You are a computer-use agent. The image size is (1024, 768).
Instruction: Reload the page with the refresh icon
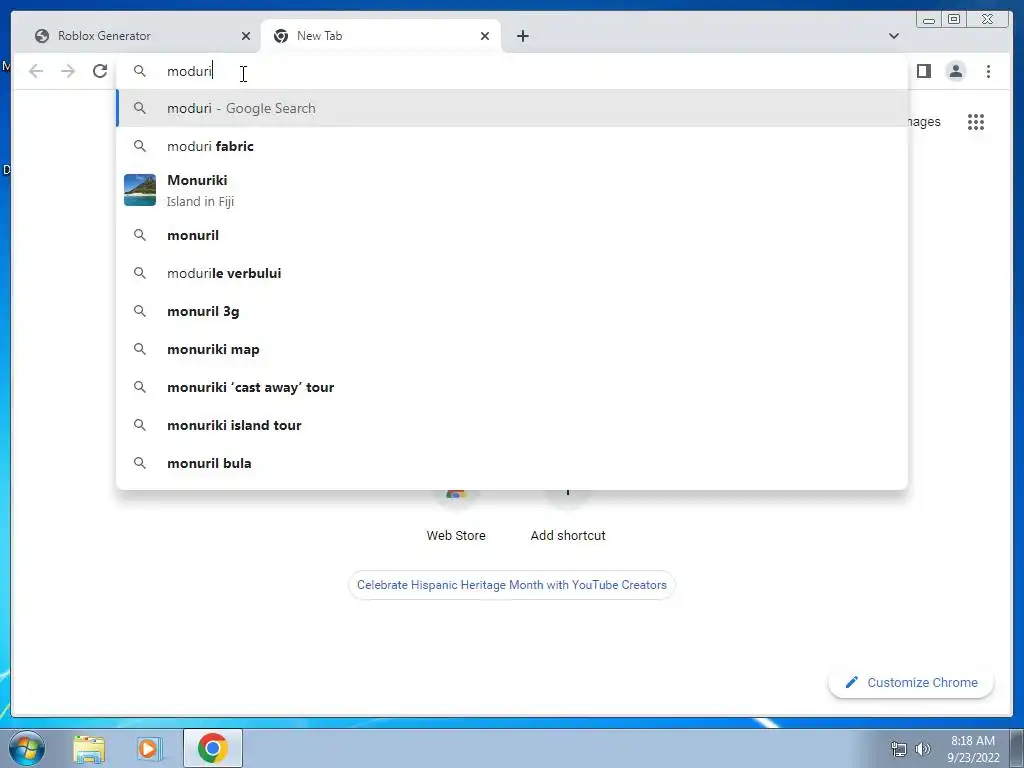pyautogui.click(x=100, y=71)
